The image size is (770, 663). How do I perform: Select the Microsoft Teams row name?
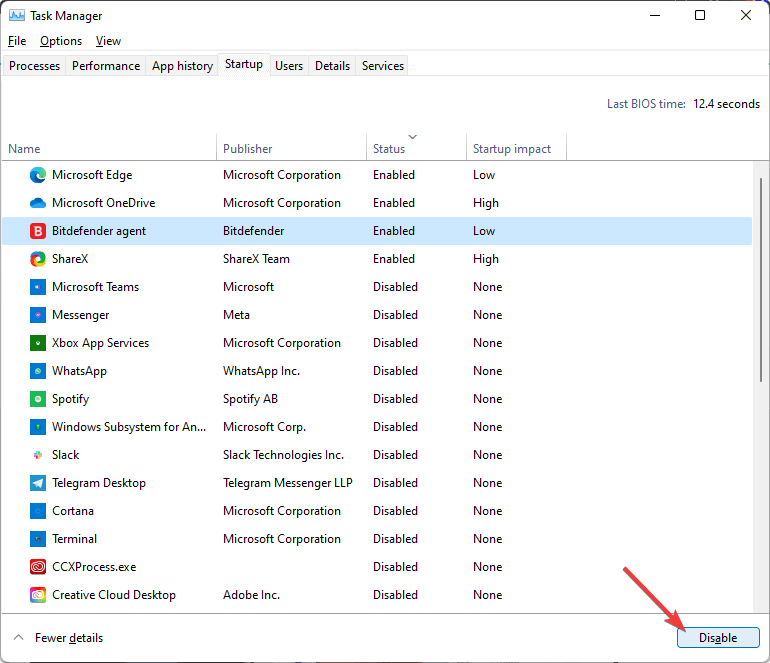click(96, 287)
